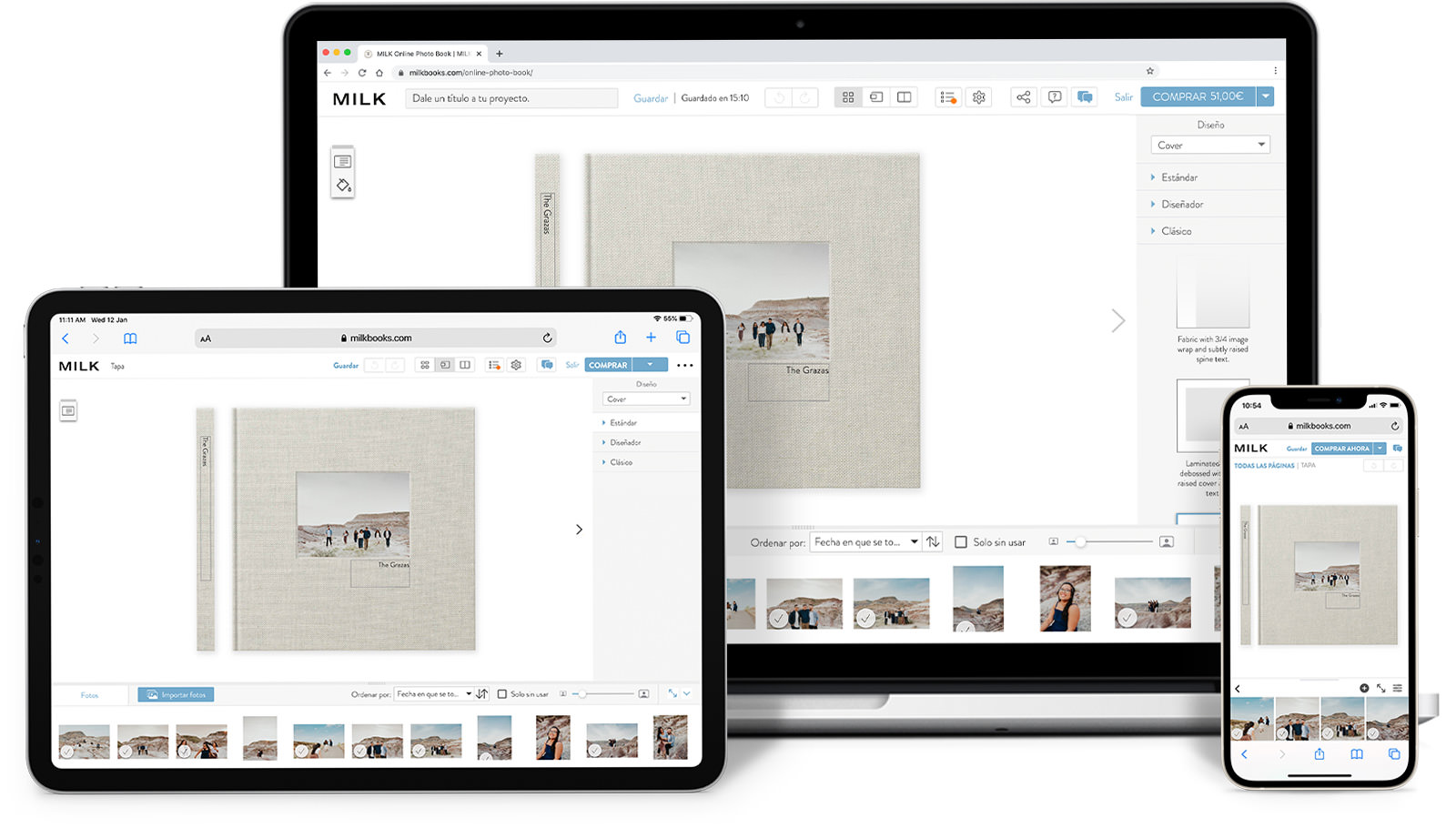Open the Cover dropdown on the laptop
1456x828 pixels.
pos(1209,146)
